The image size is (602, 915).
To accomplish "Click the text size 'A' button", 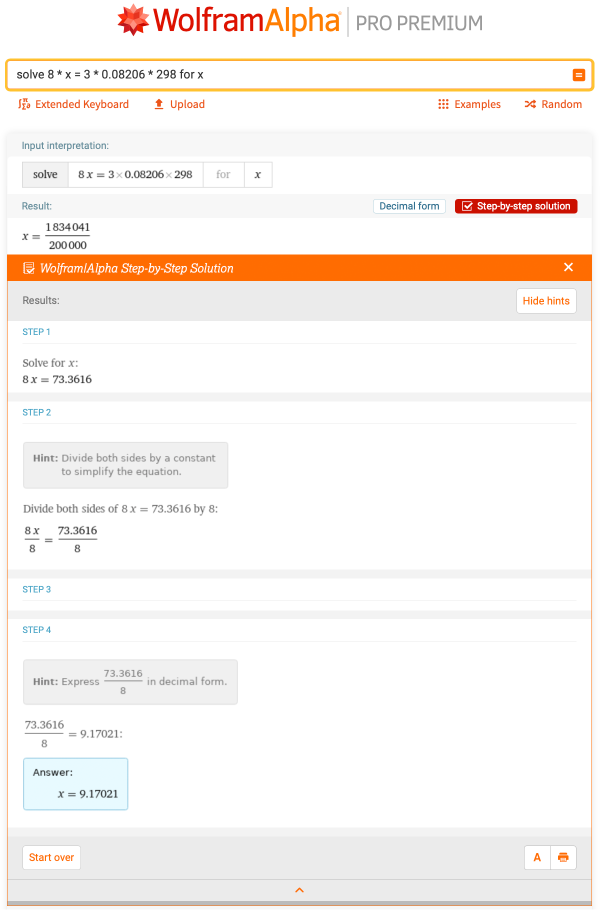I will (537, 858).
